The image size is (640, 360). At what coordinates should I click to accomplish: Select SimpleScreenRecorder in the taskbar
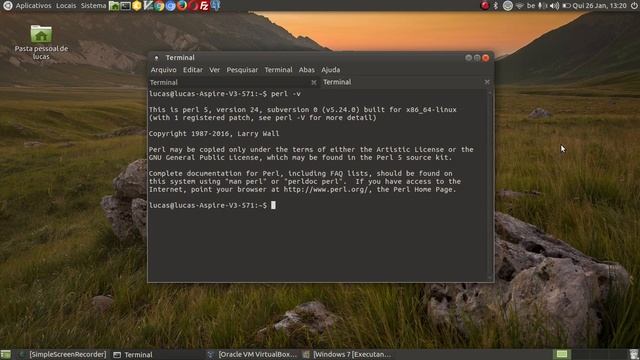(x=63, y=354)
